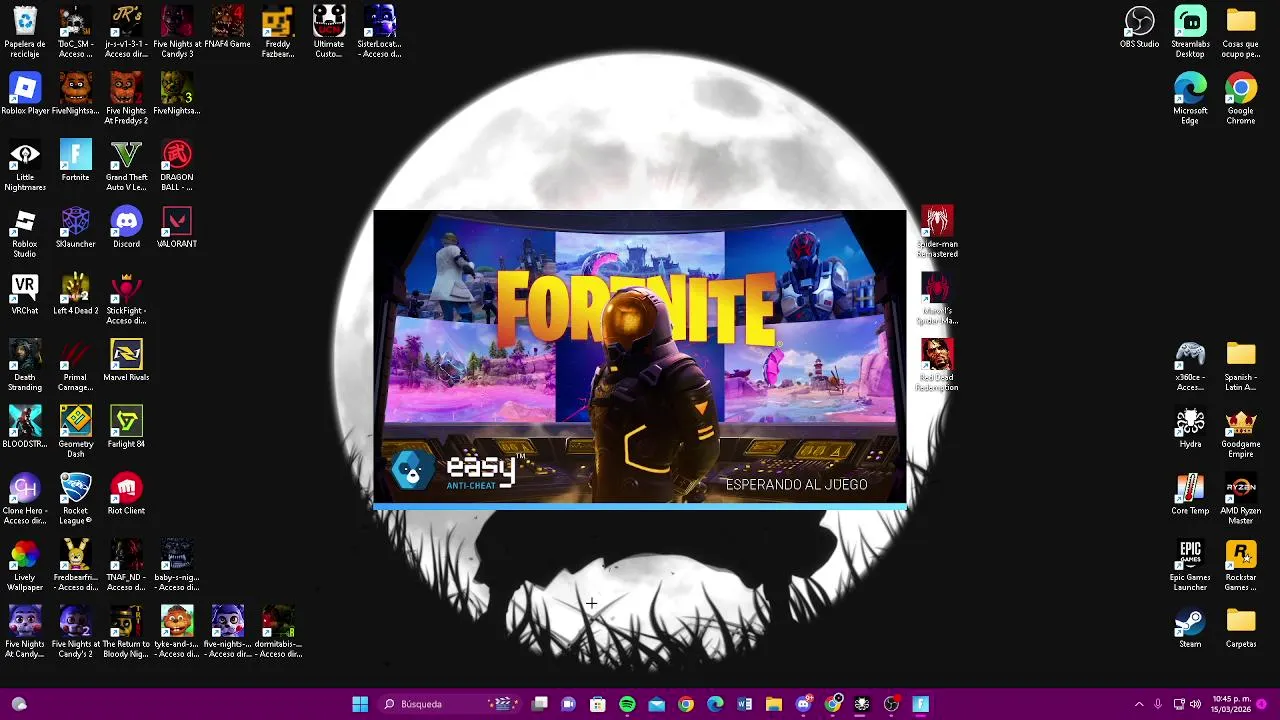This screenshot has height=720, width=1280.
Task: Select the Goodgame Empire icon
Action: pos(1241,432)
